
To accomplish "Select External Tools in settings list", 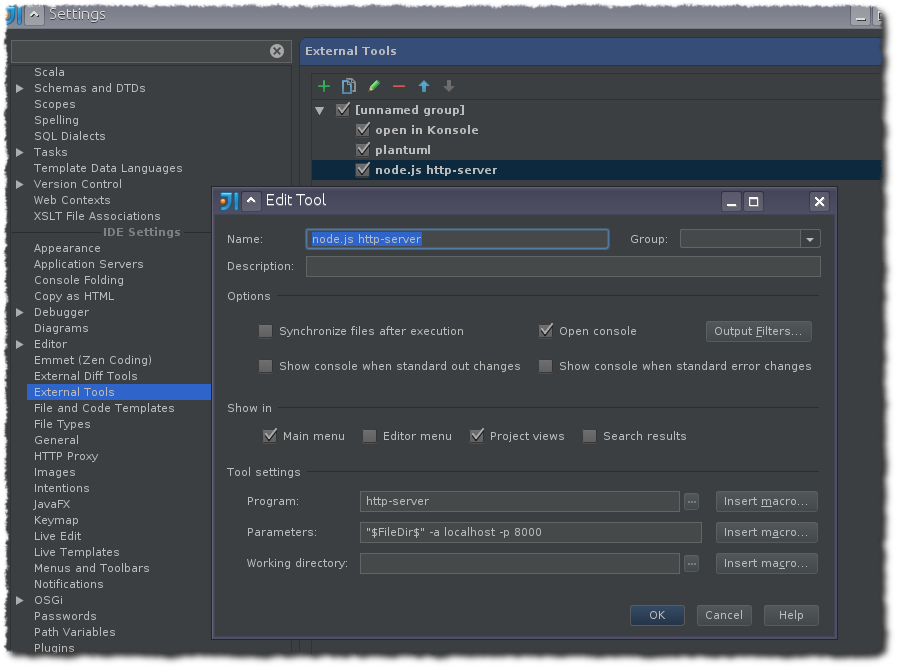I will pos(119,392).
